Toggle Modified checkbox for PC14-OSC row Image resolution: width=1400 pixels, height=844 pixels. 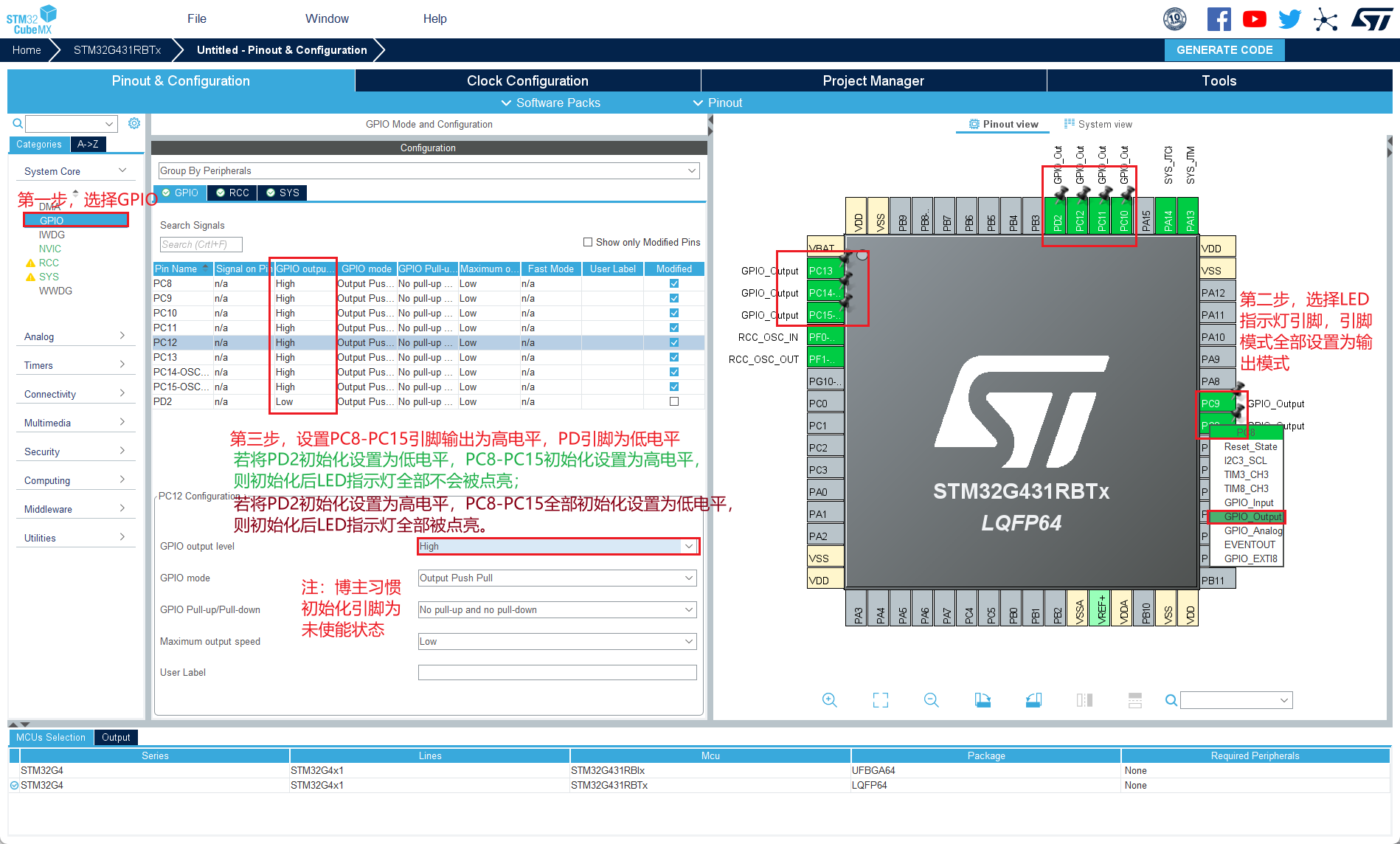point(674,372)
